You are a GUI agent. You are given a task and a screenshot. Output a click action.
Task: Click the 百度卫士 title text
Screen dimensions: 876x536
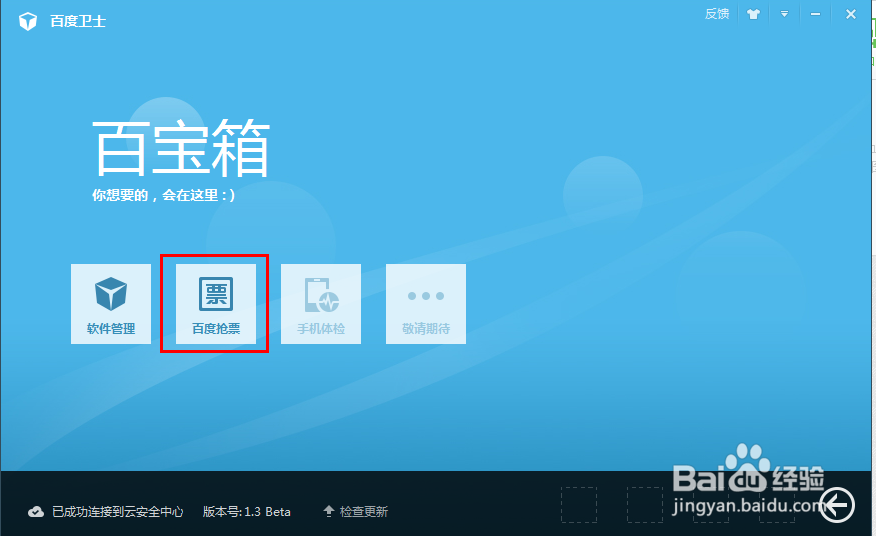pyautogui.click(x=78, y=21)
